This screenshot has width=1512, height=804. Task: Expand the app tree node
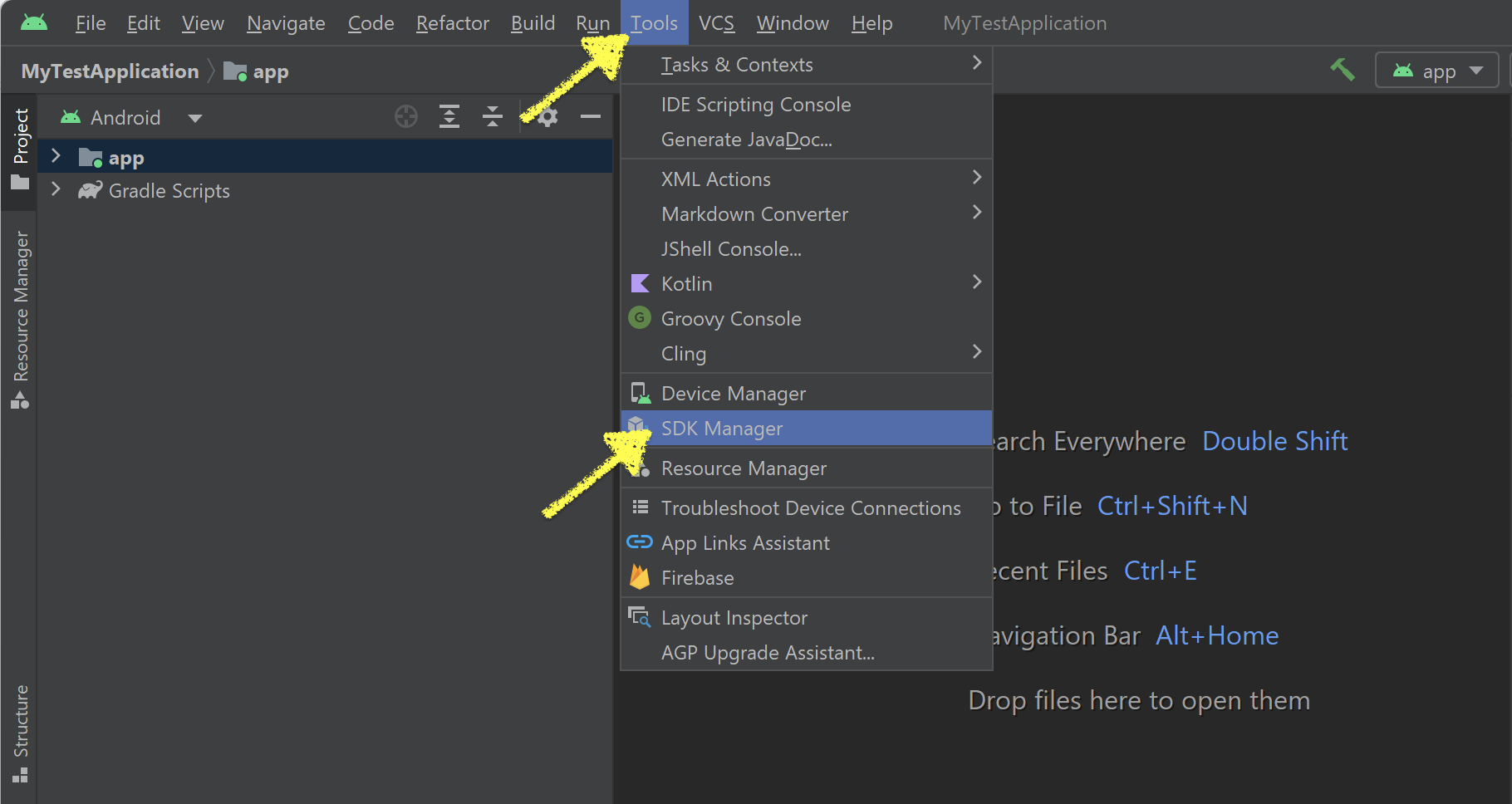(x=56, y=156)
